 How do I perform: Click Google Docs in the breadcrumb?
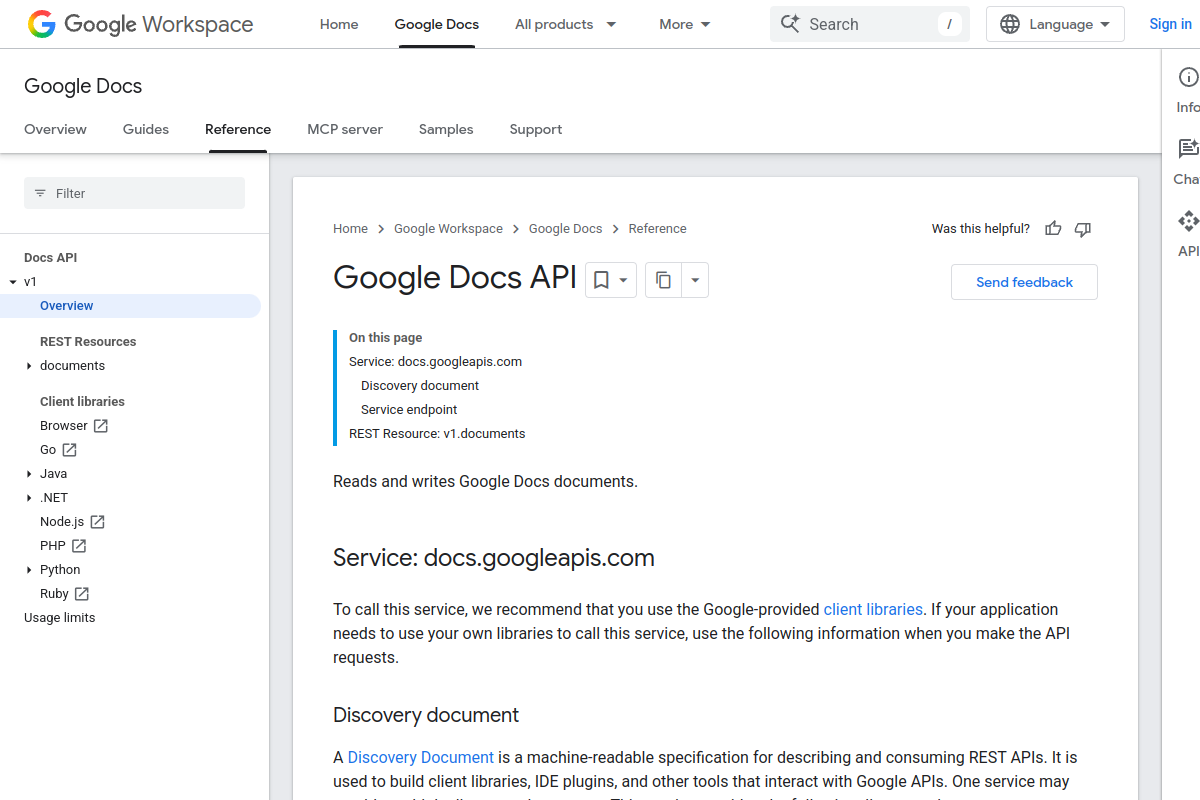565,229
